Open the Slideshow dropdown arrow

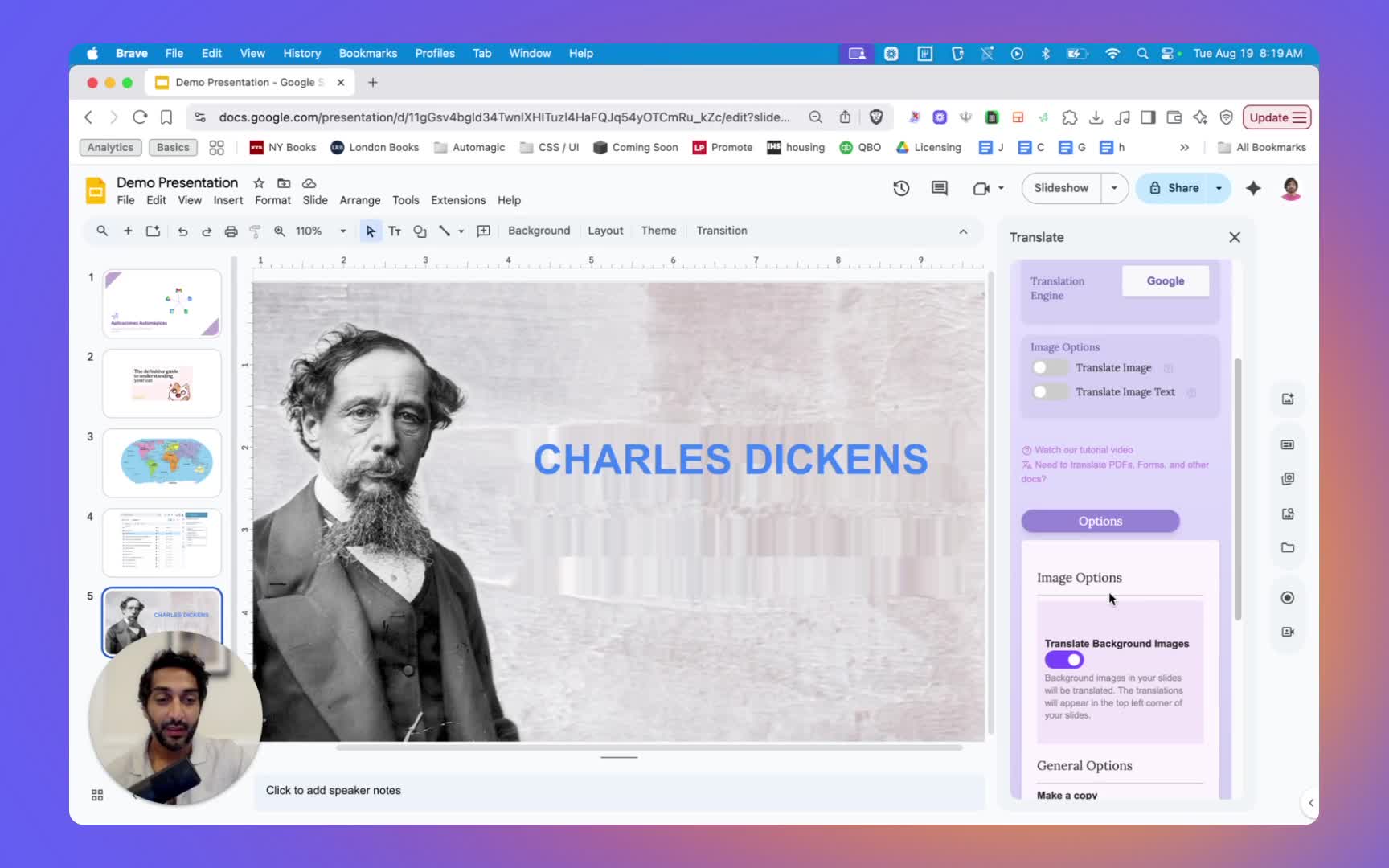pos(1114,188)
